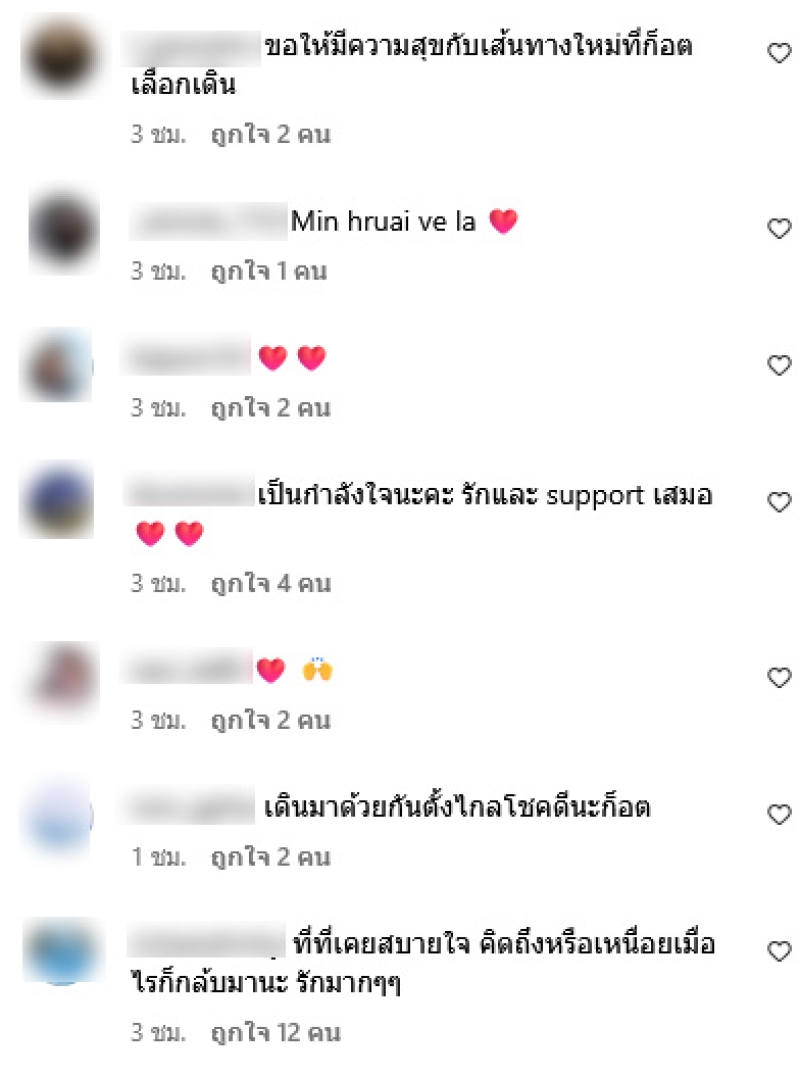Open avatar of first commenter at top

60,56
